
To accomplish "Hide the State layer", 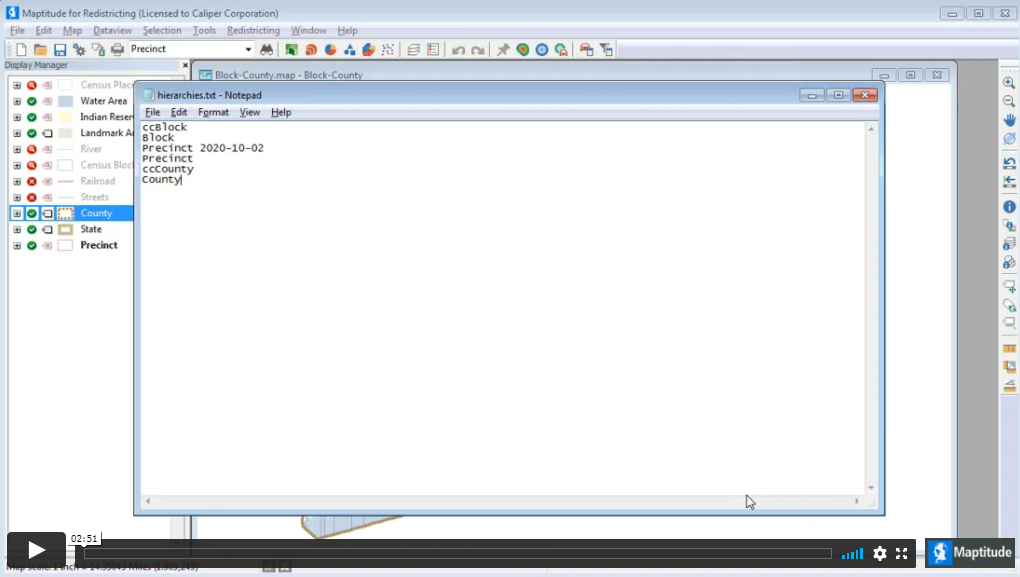I will tap(32, 229).
